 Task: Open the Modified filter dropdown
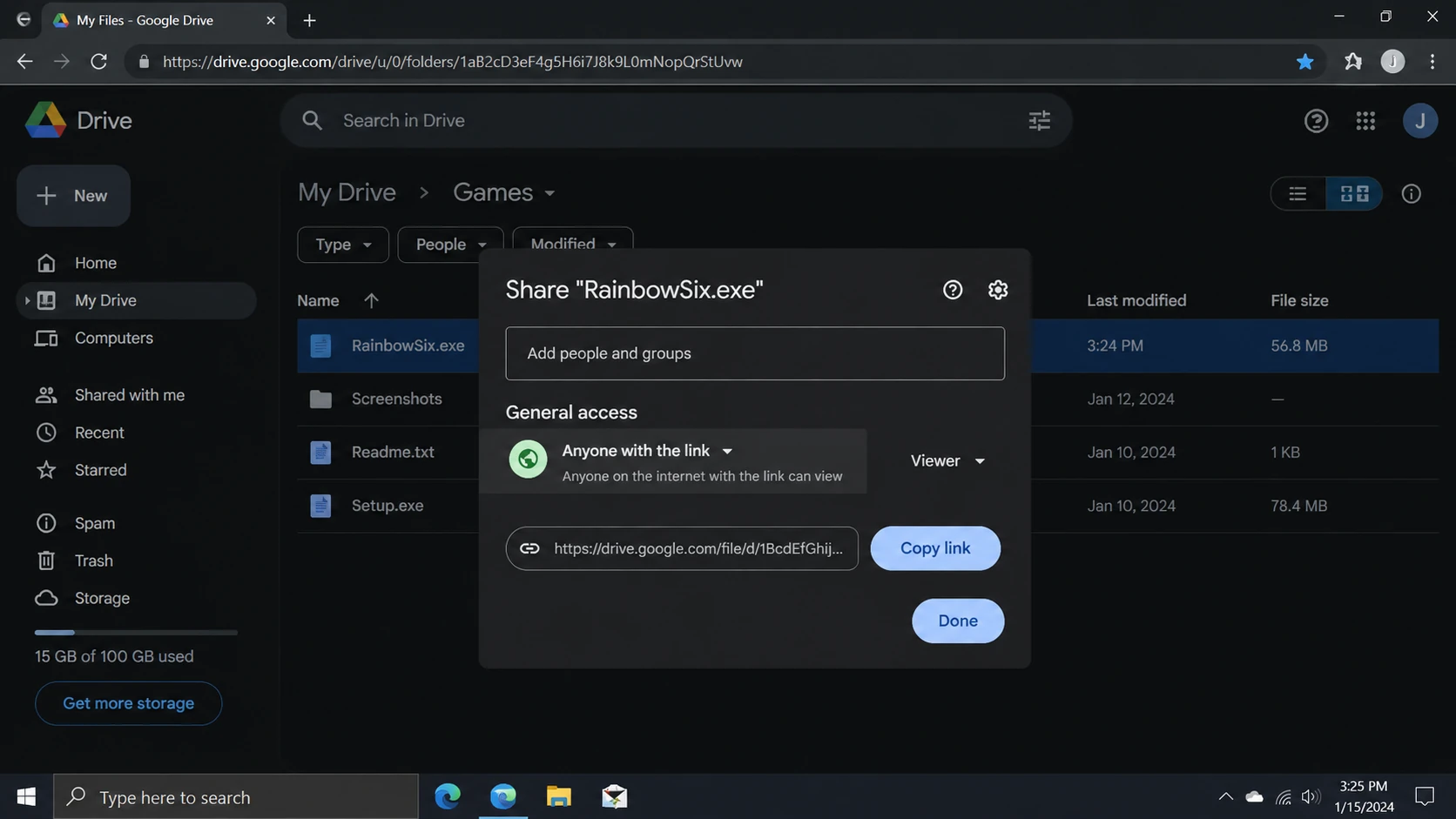tap(573, 244)
